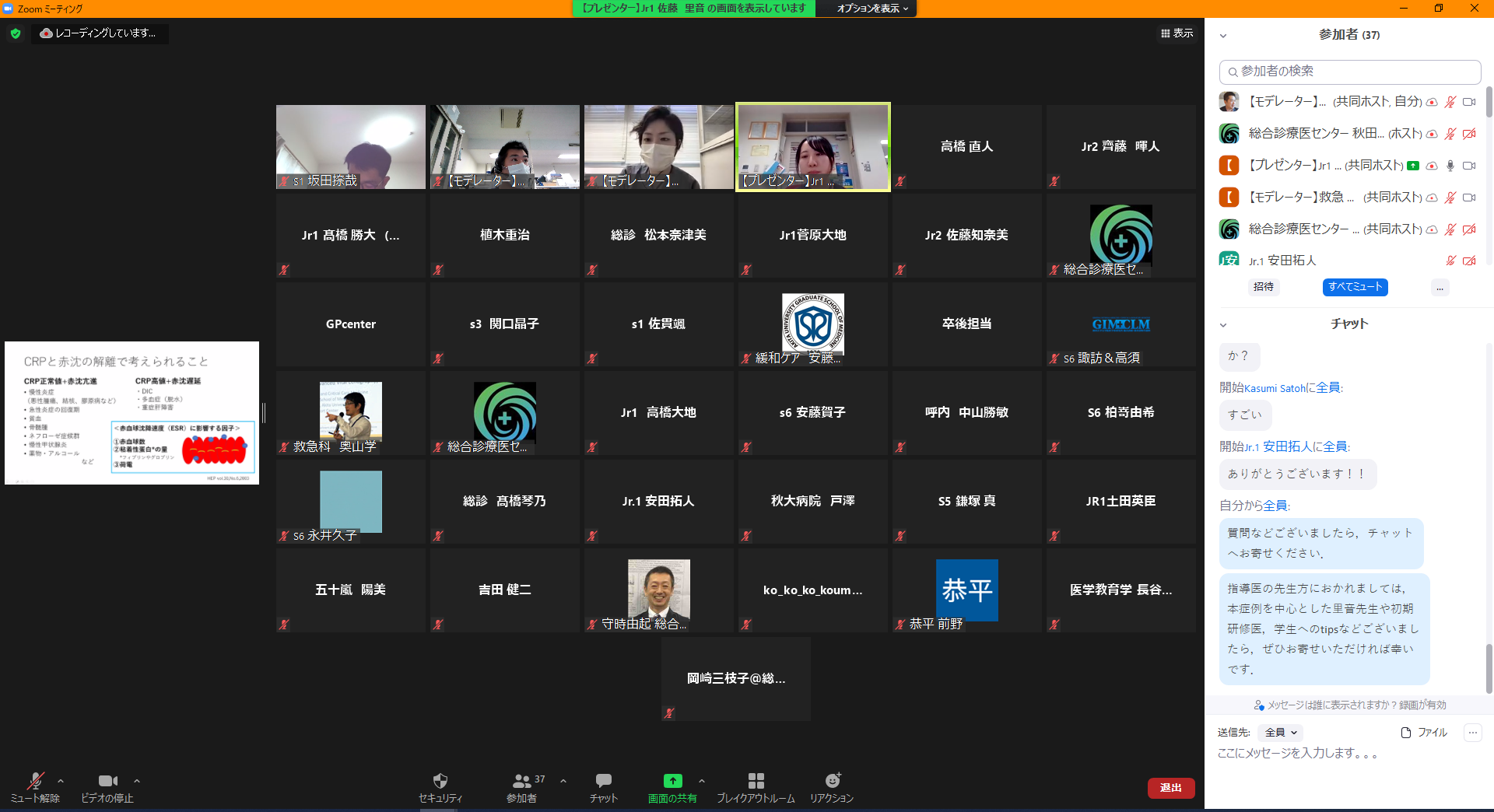Stop video with the camera button

tap(107, 781)
